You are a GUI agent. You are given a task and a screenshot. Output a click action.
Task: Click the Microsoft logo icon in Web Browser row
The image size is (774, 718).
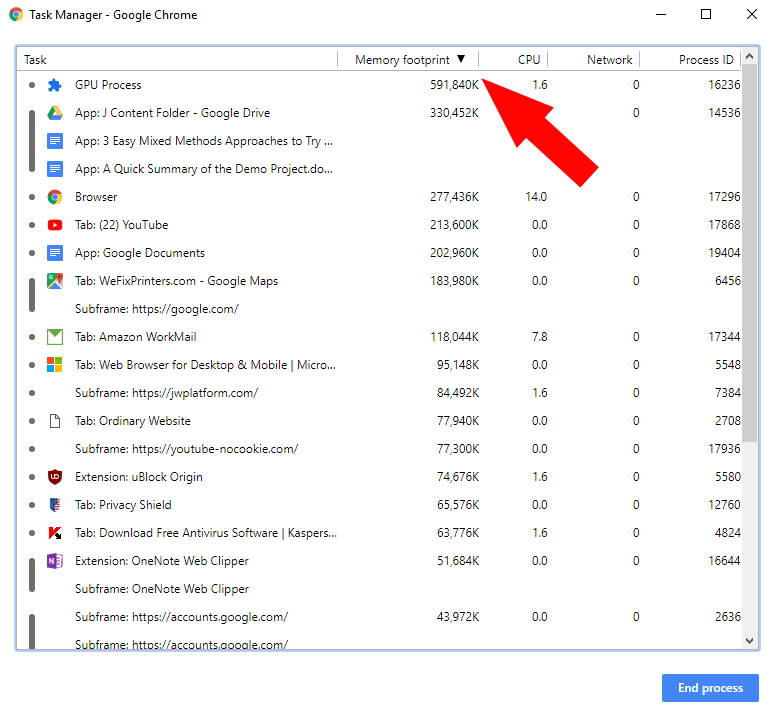(x=54, y=365)
